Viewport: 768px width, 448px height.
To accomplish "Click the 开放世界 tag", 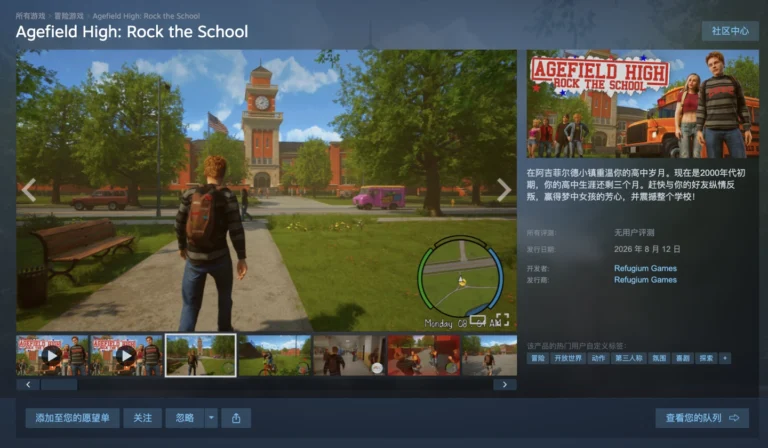I will coord(568,358).
